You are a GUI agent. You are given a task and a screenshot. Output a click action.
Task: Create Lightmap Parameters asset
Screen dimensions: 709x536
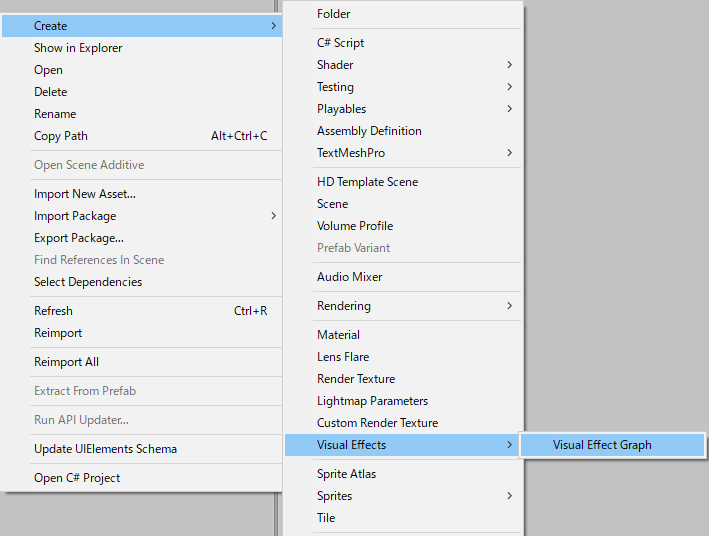point(403,401)
